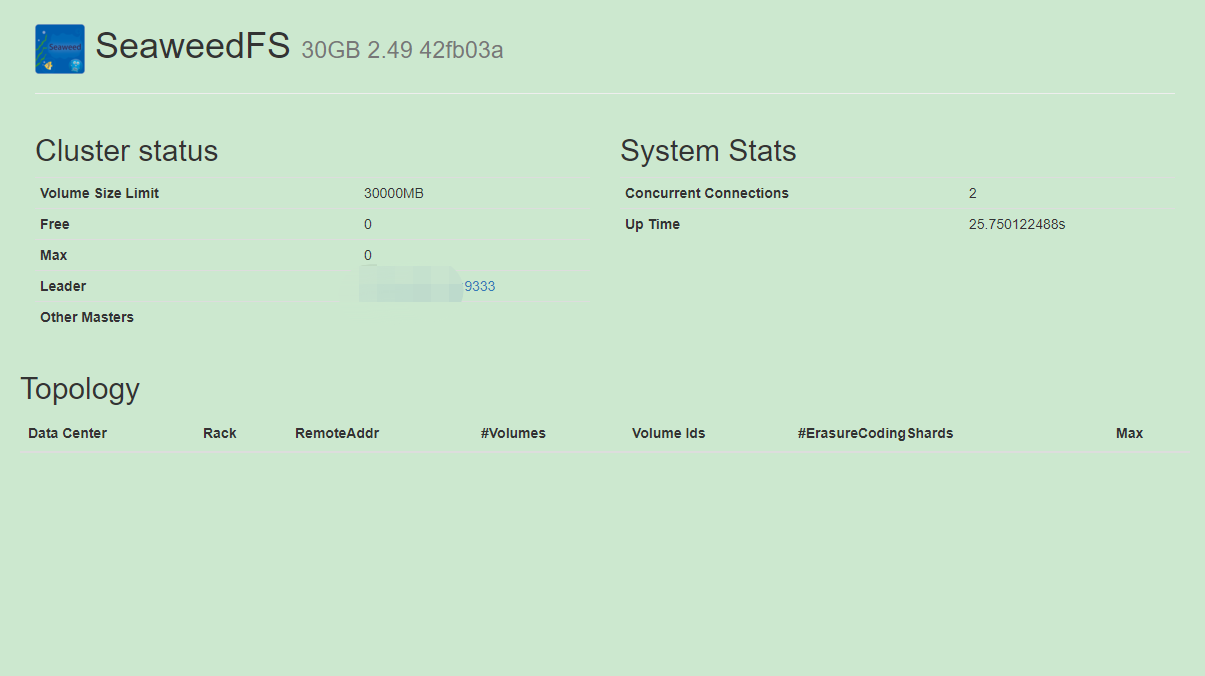Select the 30000MB value
Viewport: 1205px width, 676px height.
coord(394,193)
